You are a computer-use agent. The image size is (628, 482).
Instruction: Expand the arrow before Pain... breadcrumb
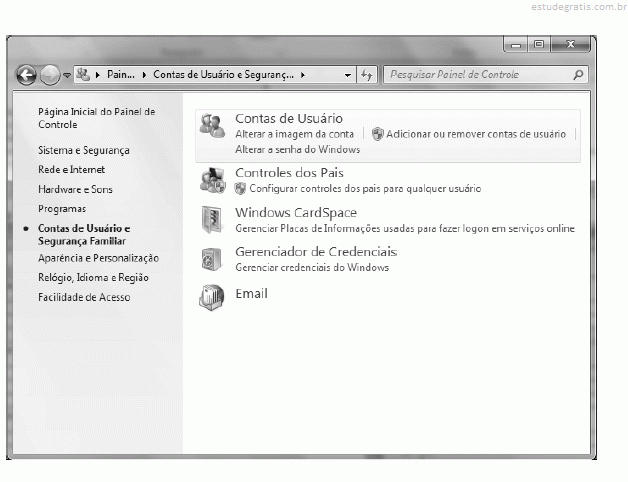[97, 75]
